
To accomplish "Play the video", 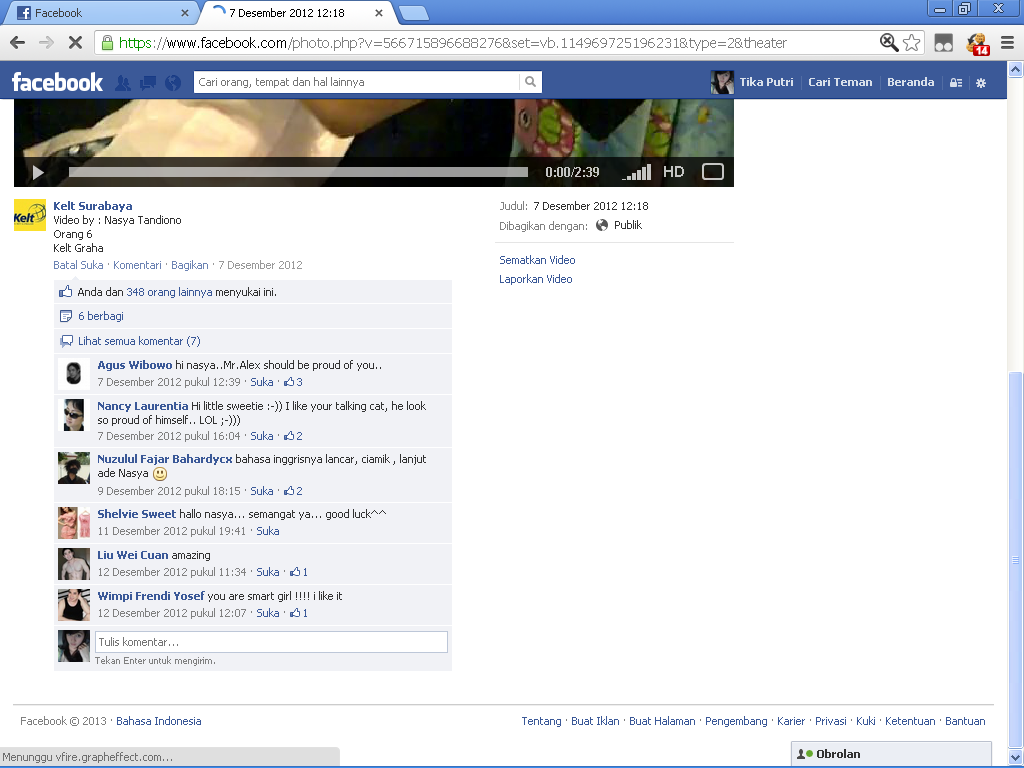I will [x=38, y=172].
